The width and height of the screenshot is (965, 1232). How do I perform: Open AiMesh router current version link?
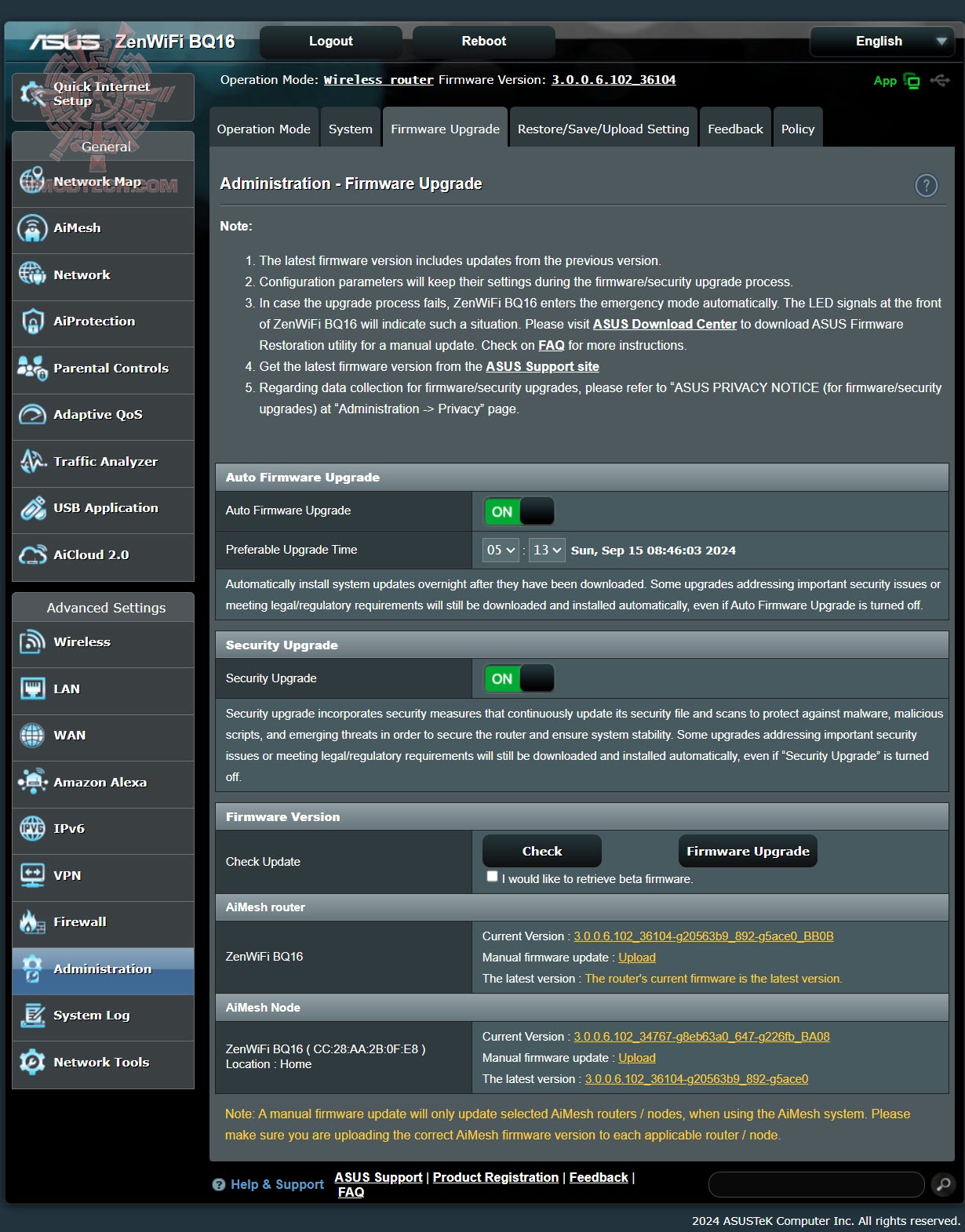click(704, 936)
